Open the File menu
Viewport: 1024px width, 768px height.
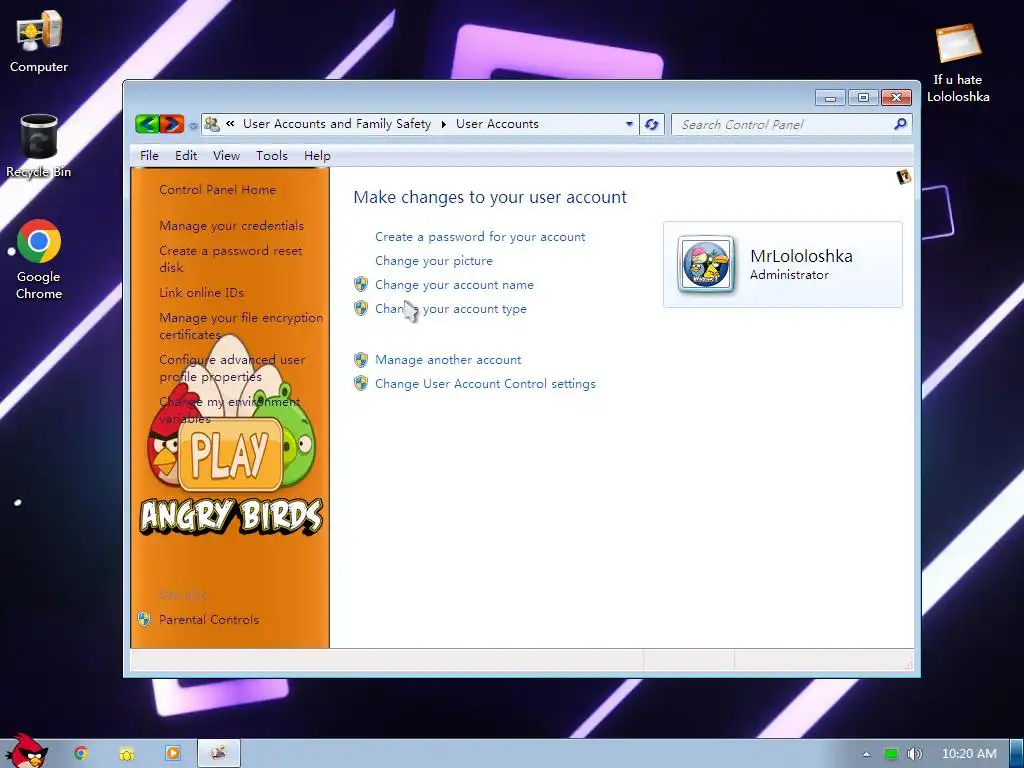coord(149,155)
